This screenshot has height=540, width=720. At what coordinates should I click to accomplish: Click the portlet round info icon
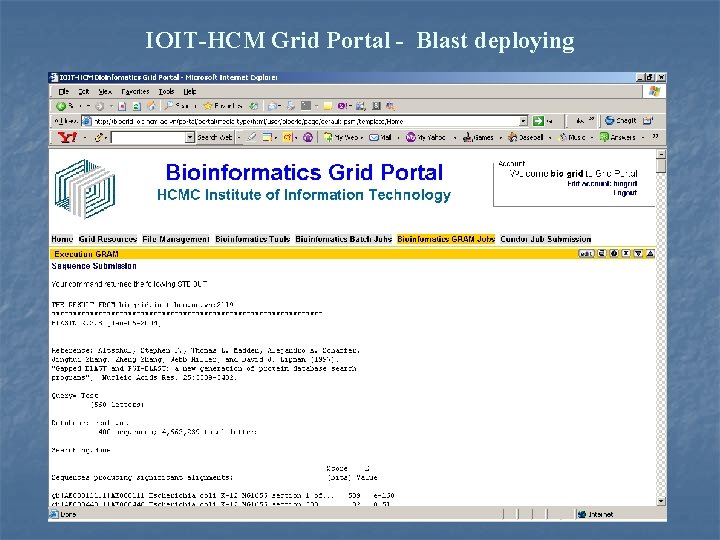[614, 253]
